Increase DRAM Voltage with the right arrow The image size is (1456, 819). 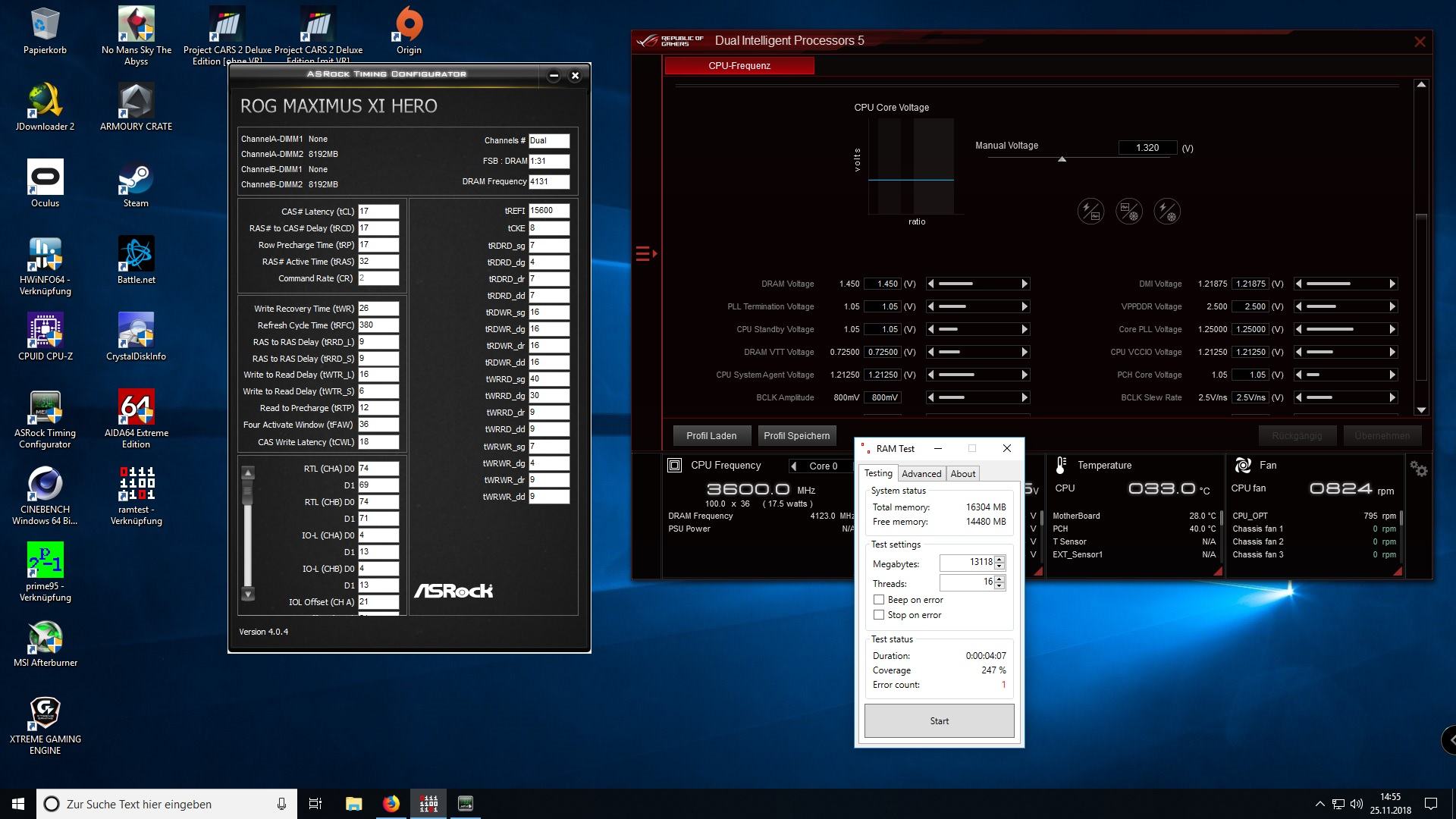click(1025, 284)
